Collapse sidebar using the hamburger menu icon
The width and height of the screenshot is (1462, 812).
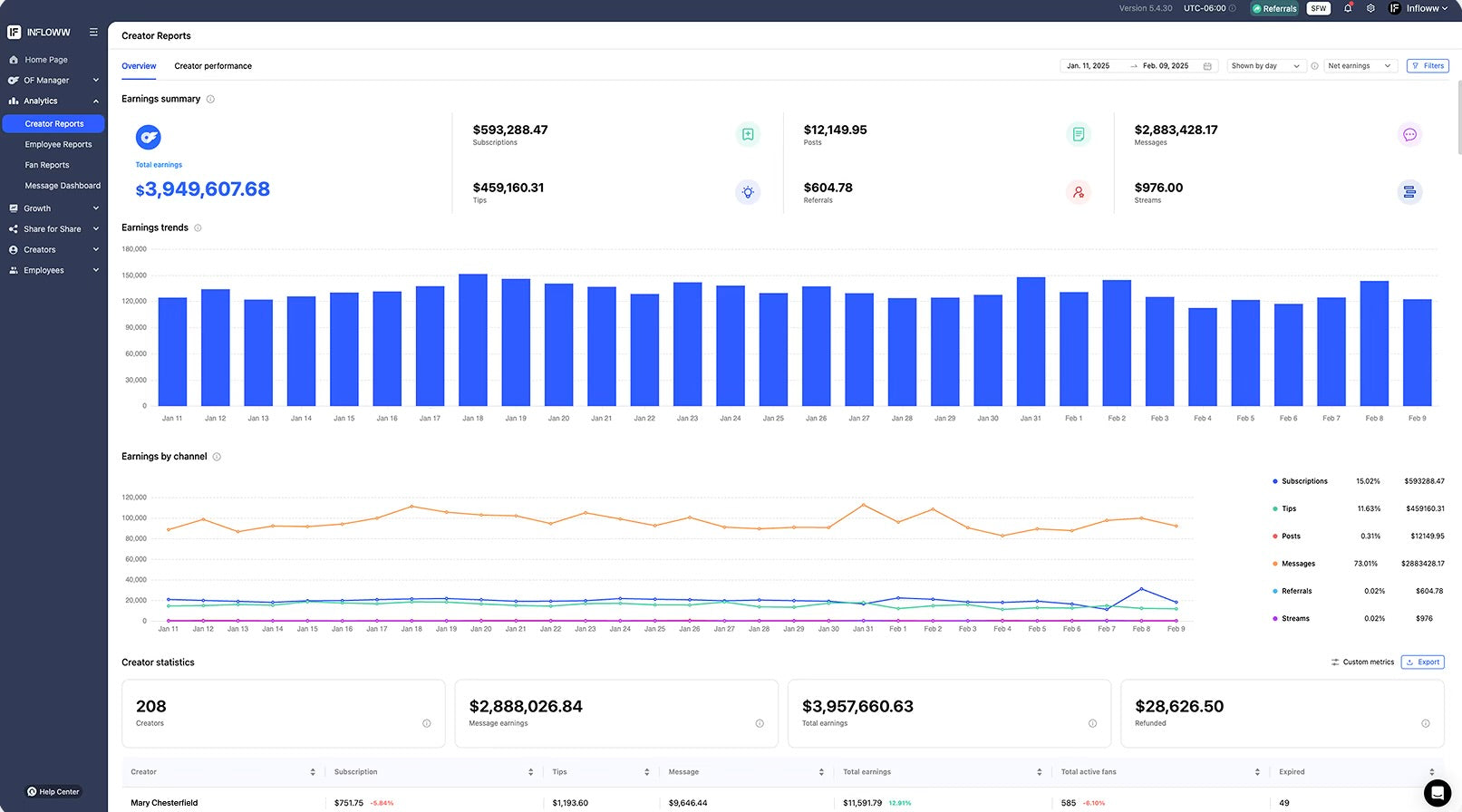click(x=93, y=33)
